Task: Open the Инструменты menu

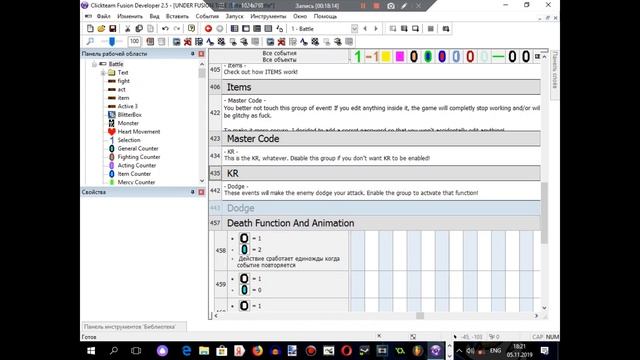Action: 268,16
